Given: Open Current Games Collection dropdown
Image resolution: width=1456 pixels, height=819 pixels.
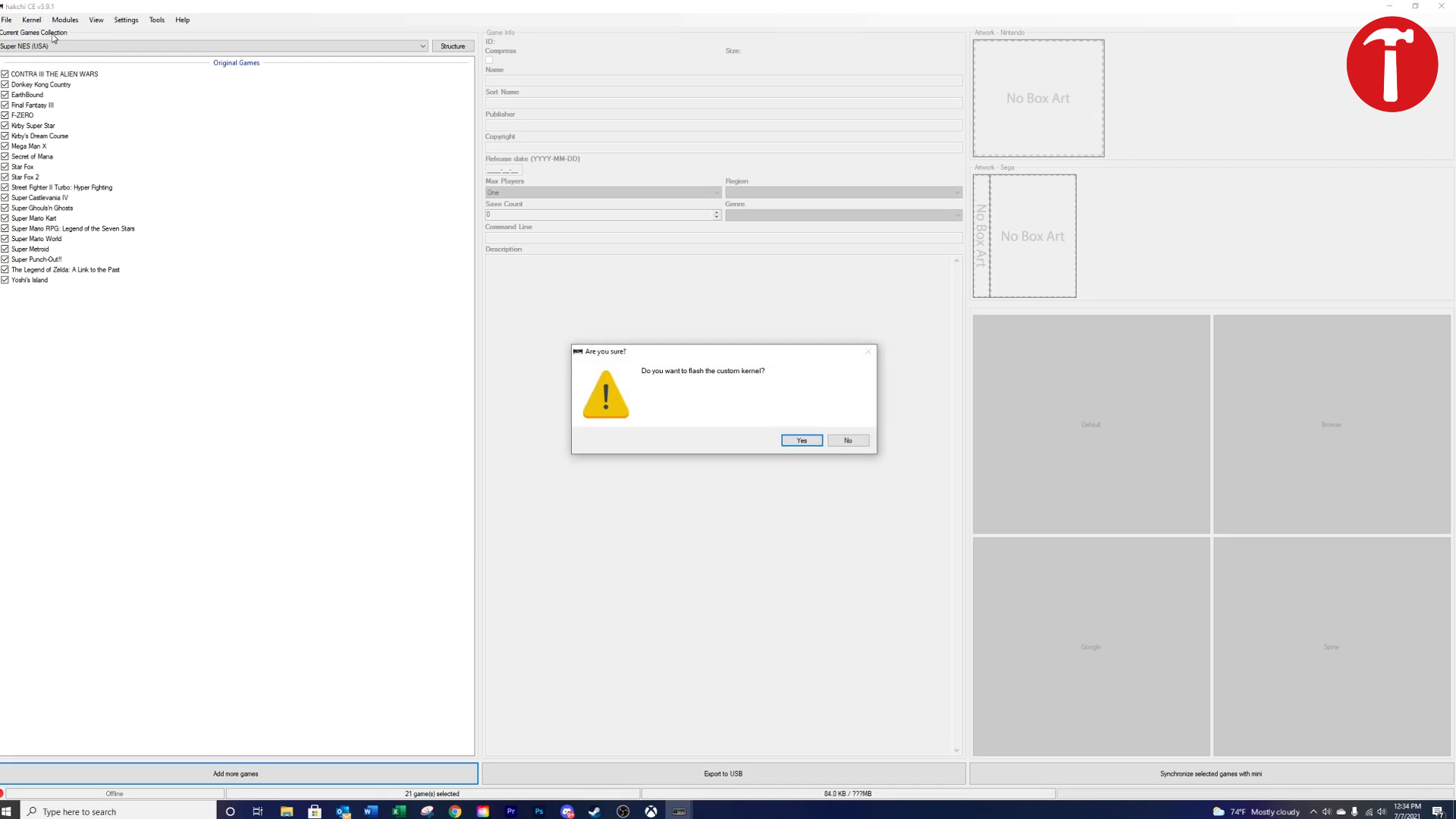Looking at the screenshot, I should click(421, 45).
